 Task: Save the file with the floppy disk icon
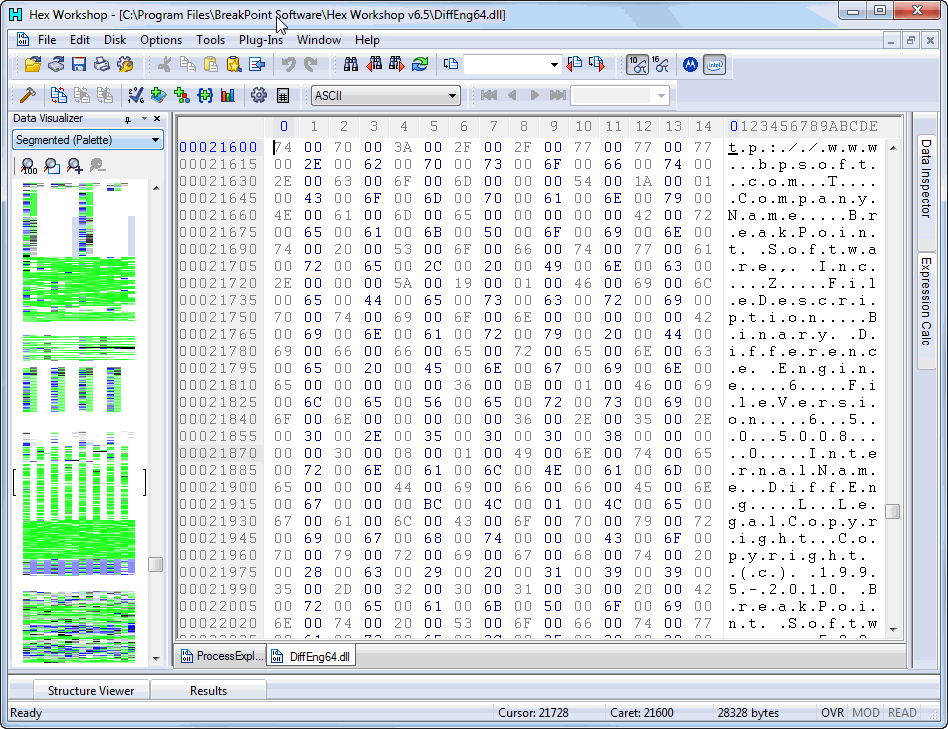tap(79, 64)
